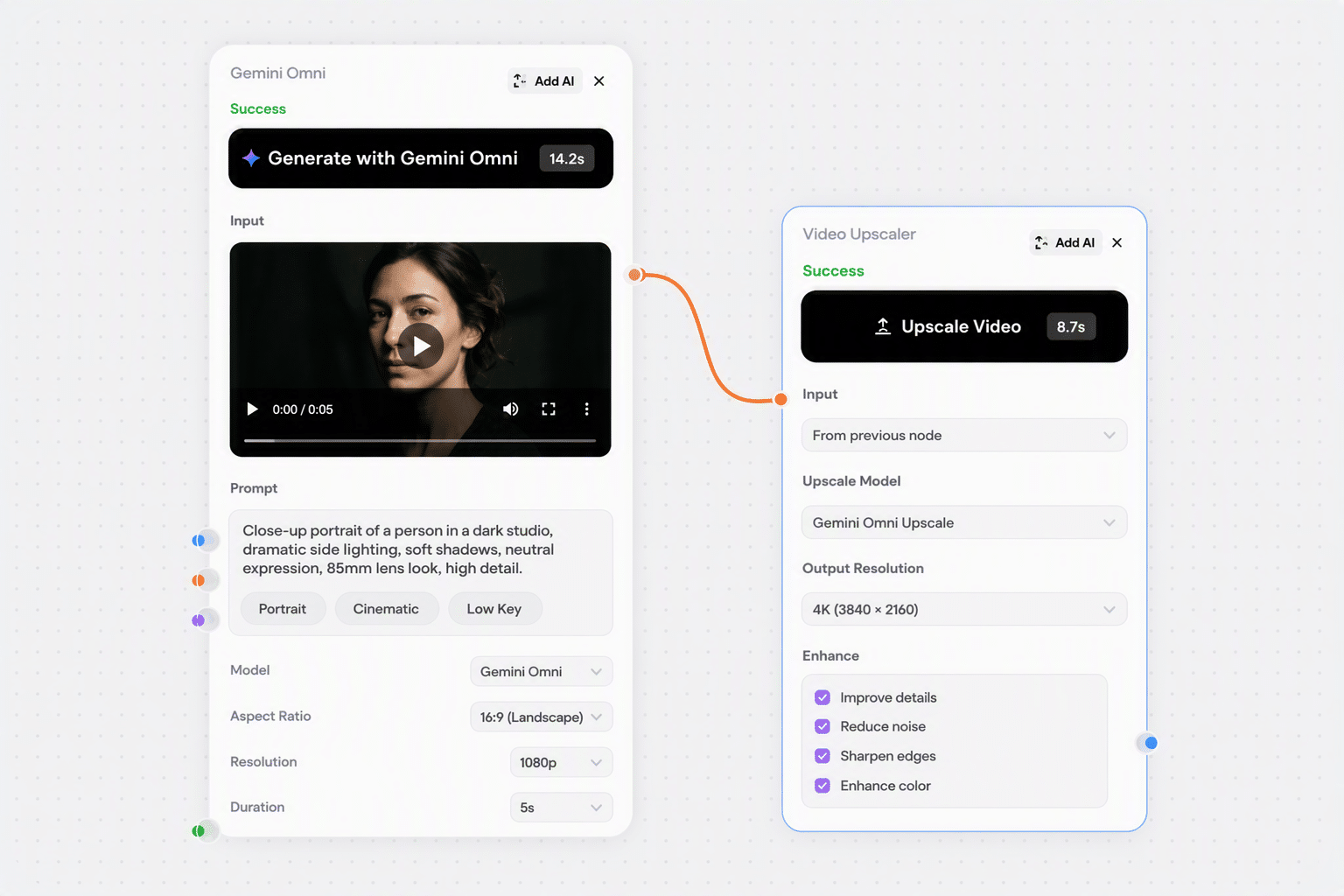Open the Duration dropdown set to 5s
The height and width of the screenshot is (896, 1344).
click(561, 808)
